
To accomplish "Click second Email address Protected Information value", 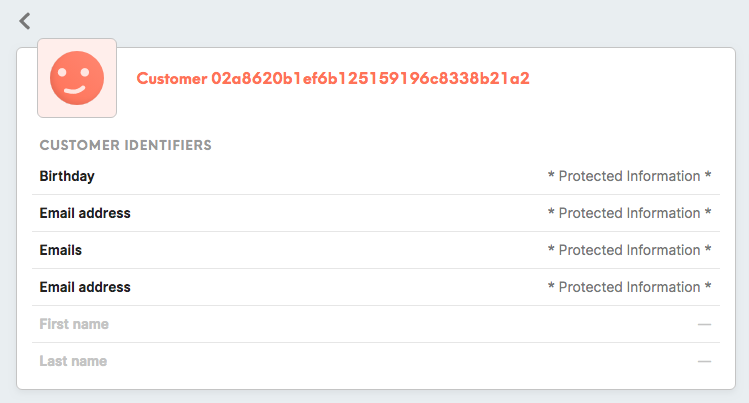I will tap(629, 287).
